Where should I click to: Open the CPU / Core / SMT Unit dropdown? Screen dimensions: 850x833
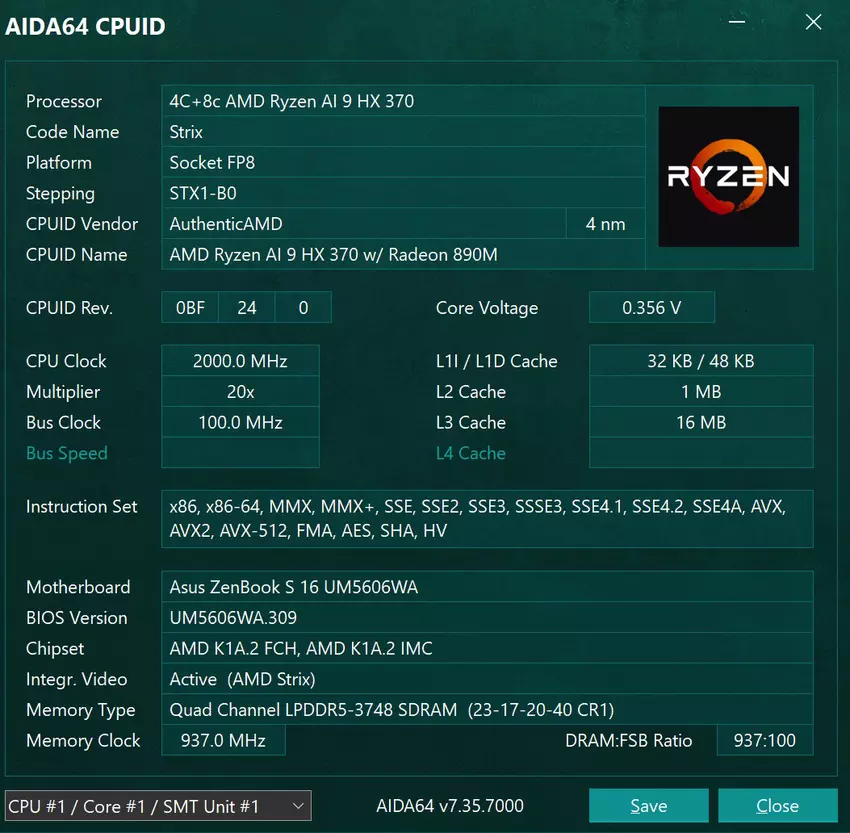(158, 806)
